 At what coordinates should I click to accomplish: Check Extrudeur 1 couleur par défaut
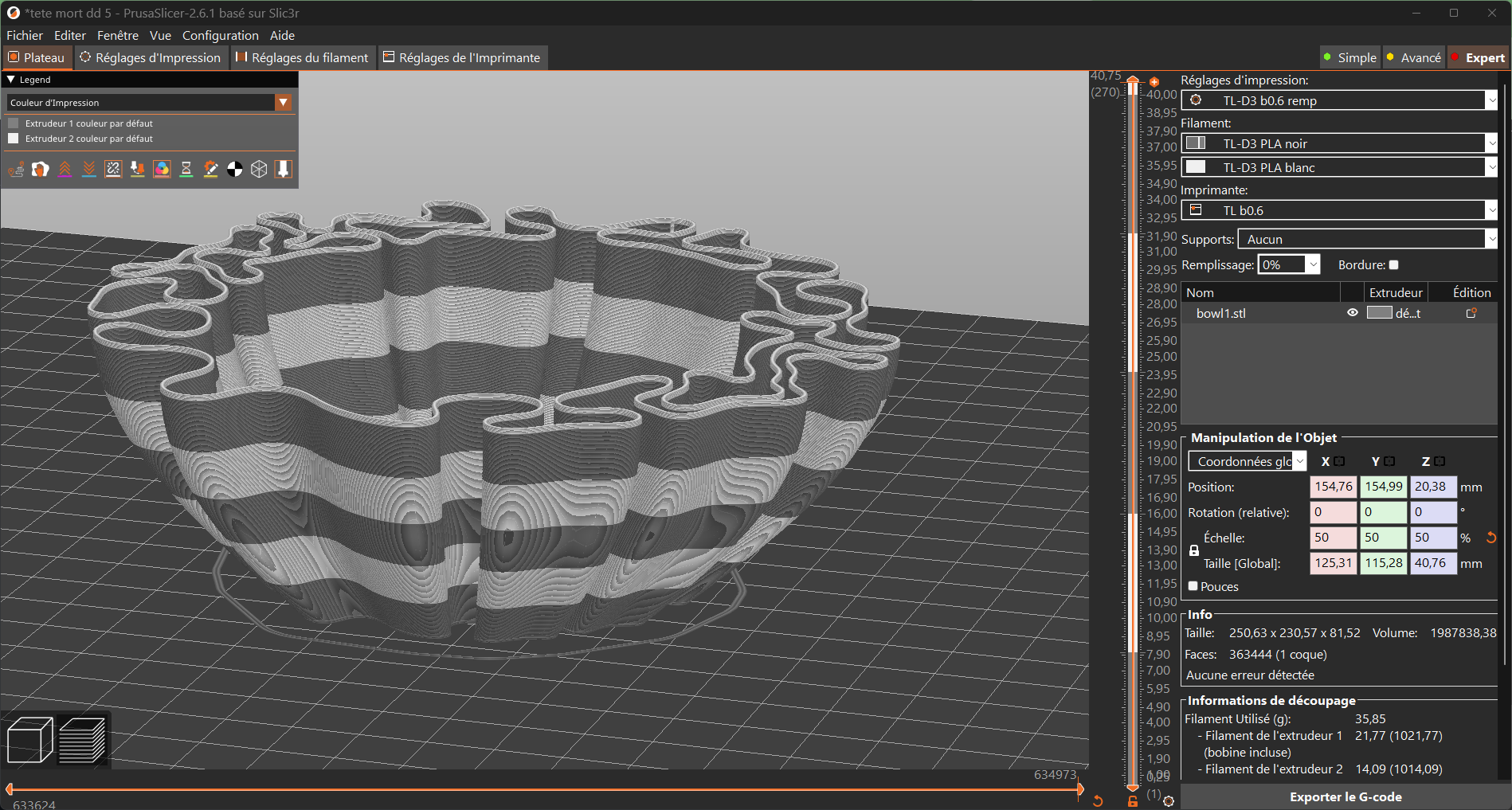click(x=14, y=123)
